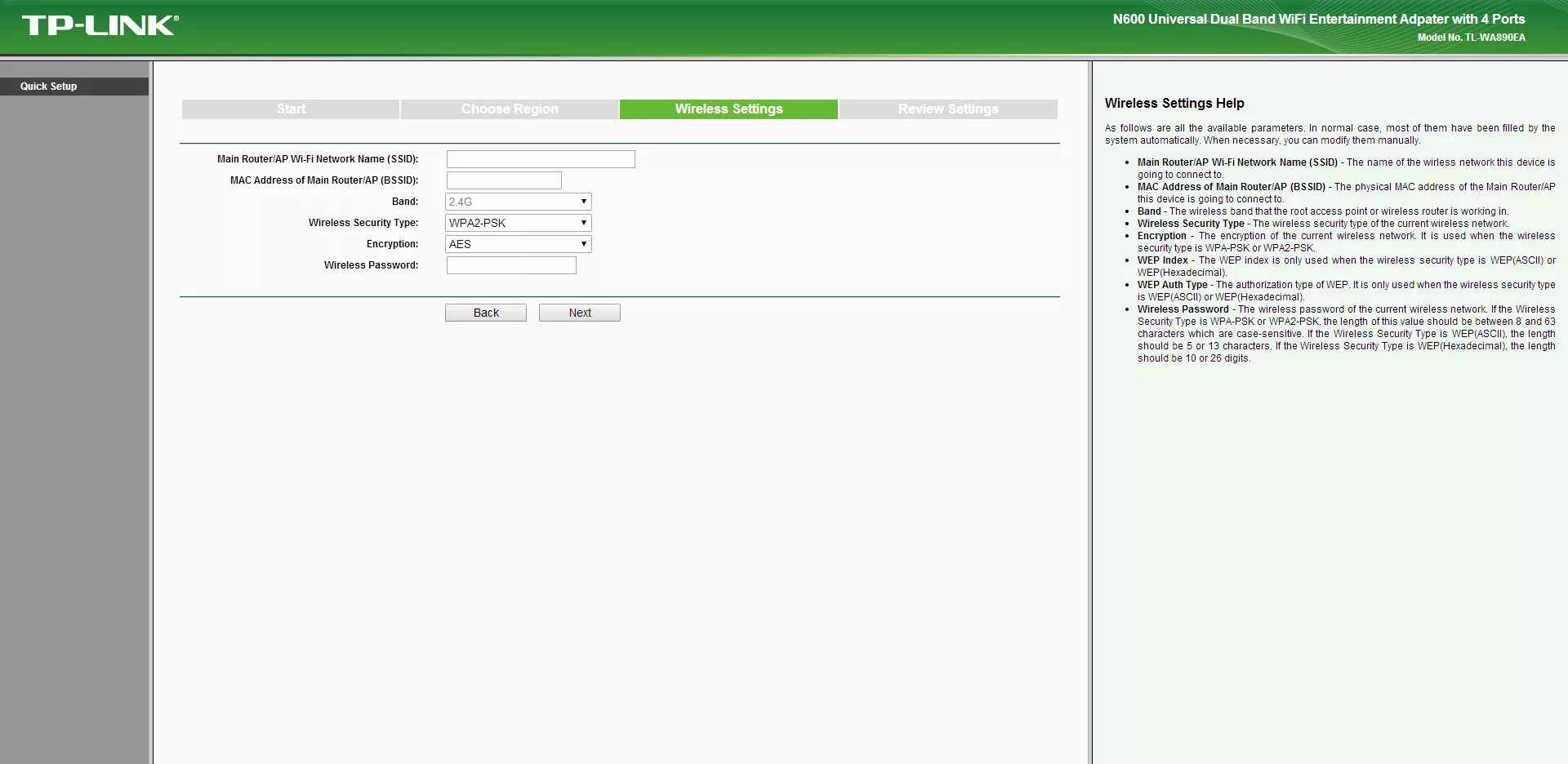Click the Wireless Settings Help heading
The width and height of the screenshot is (1568, 764).
click(x=1174, y=103)
